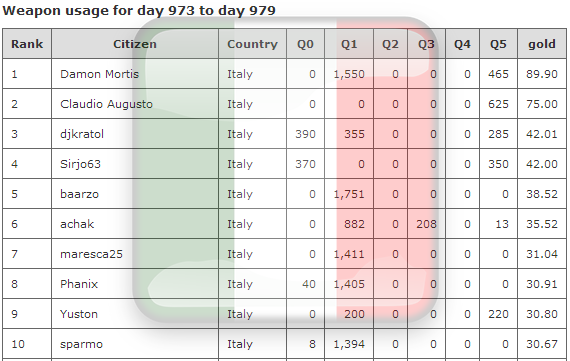This screenshot has width=570, height=361.
Task: Open sparmo citizen entry
Action: (81, 344)
